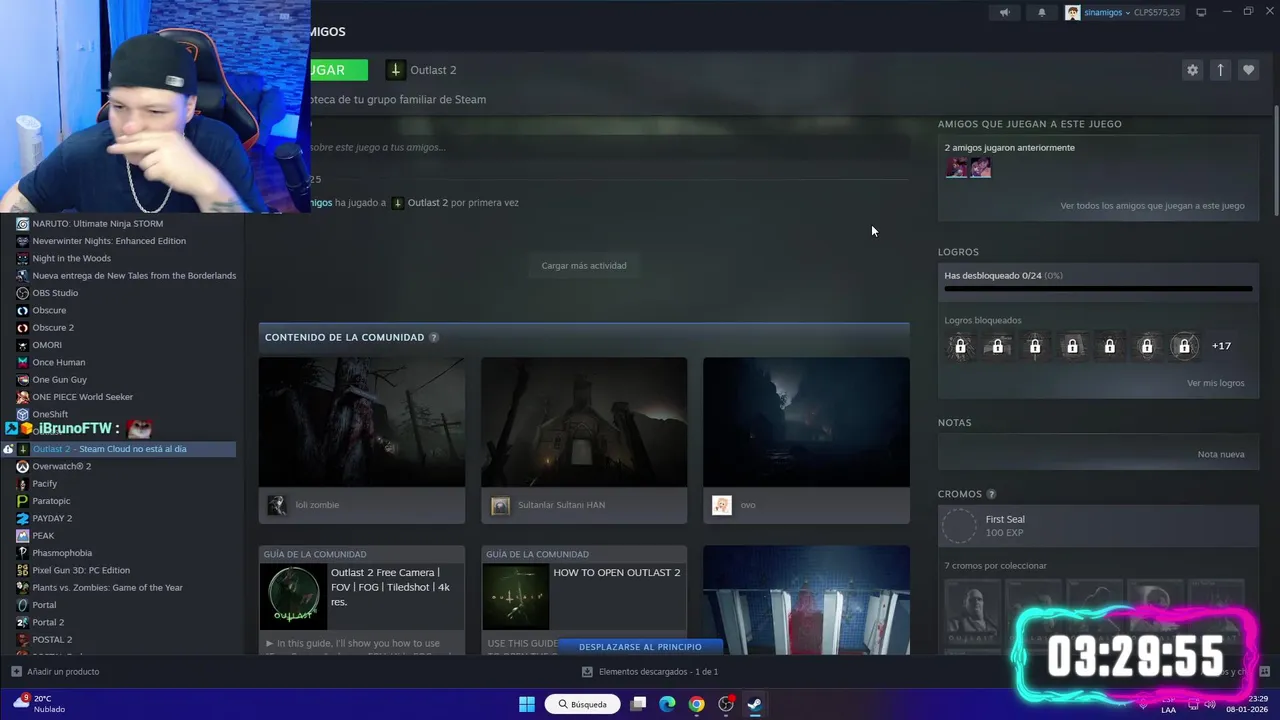Open Ver todos los amigos que juegan a este juego
This screenshot has width=1280, height=720.
(1152, 206)
